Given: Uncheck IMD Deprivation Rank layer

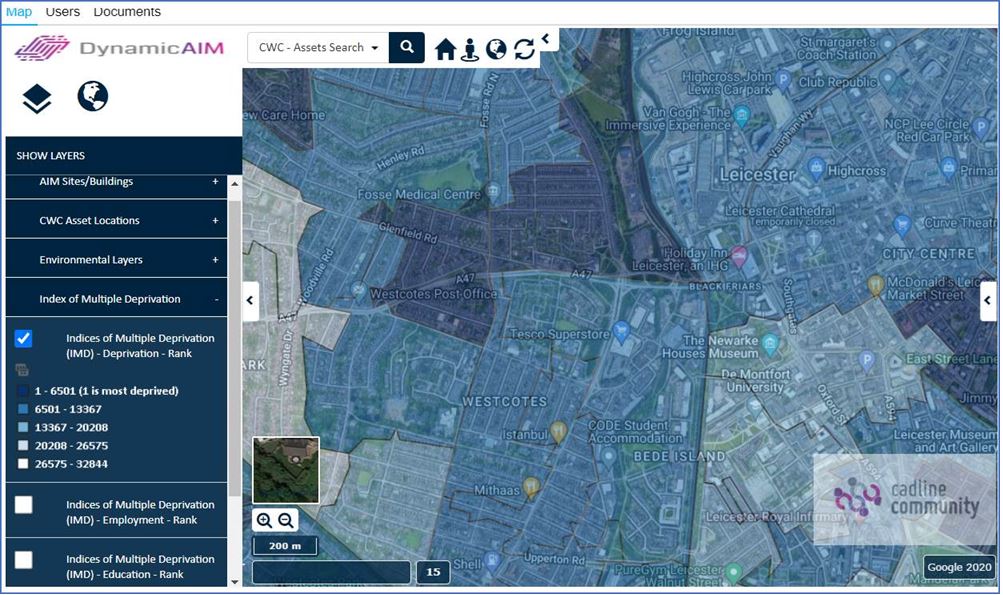Looking at the screenshot, I should tap(24, 338).
